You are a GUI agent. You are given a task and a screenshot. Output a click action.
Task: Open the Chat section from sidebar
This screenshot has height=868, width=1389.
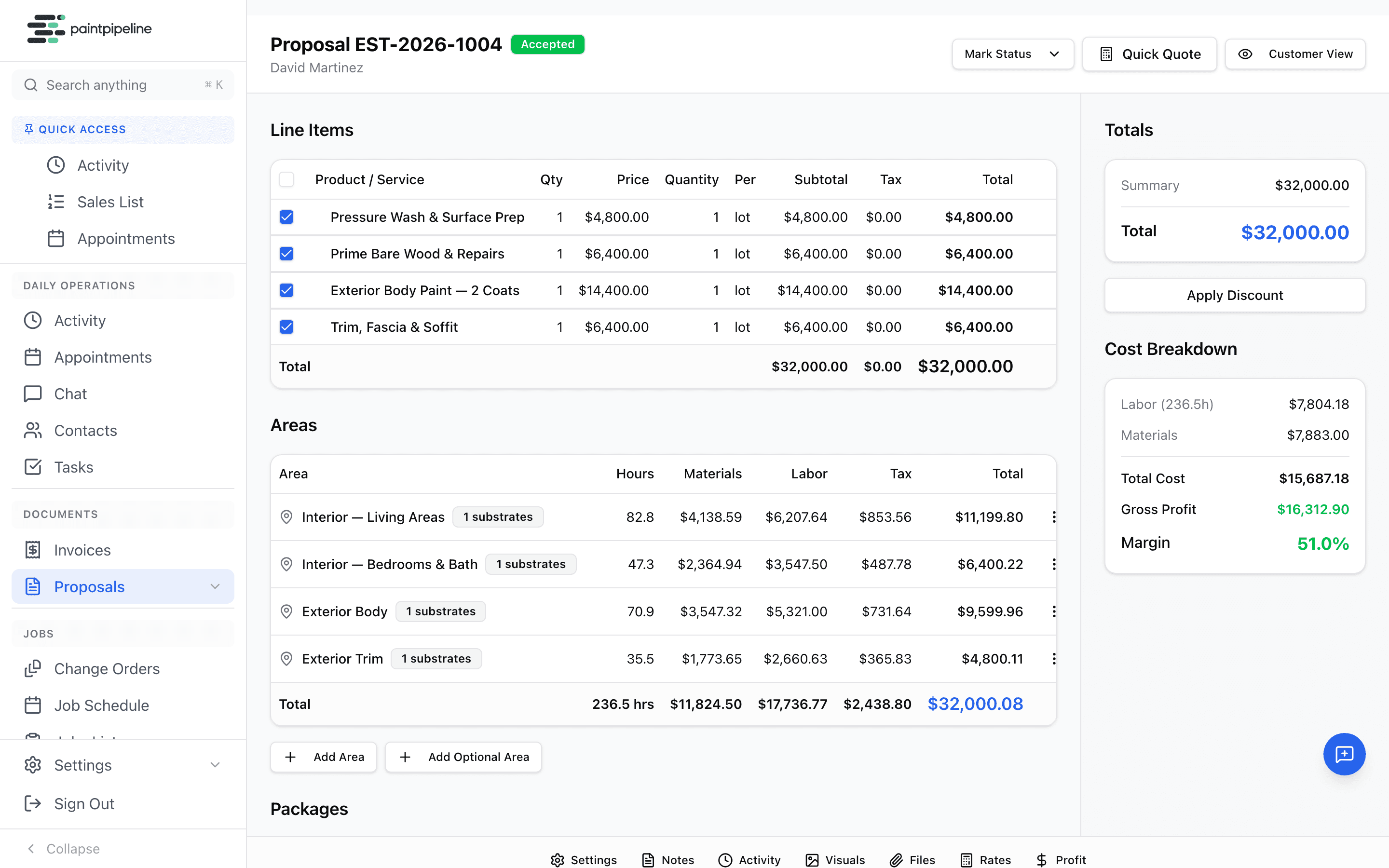(69, 394)
